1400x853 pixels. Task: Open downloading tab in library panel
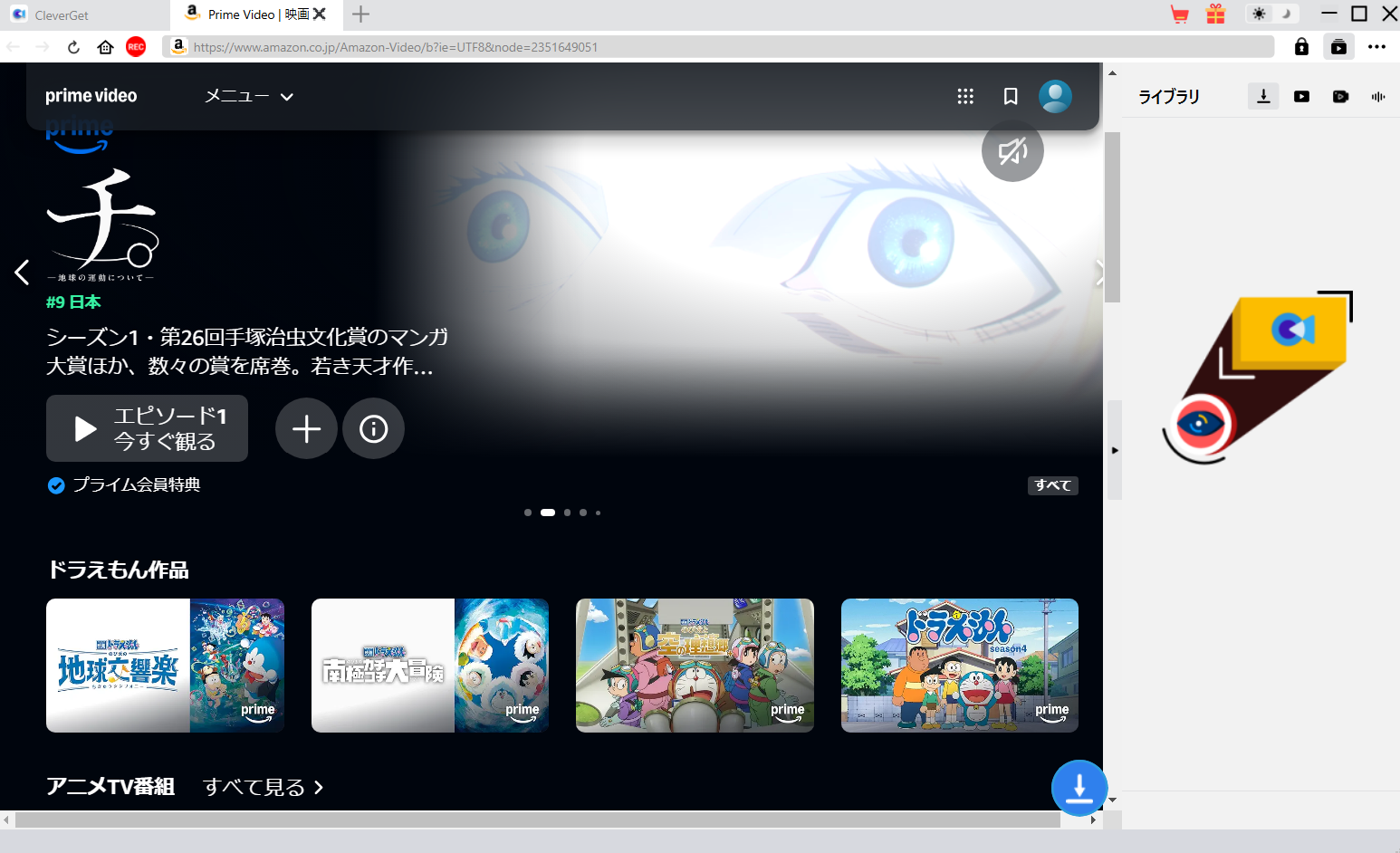1263,96
